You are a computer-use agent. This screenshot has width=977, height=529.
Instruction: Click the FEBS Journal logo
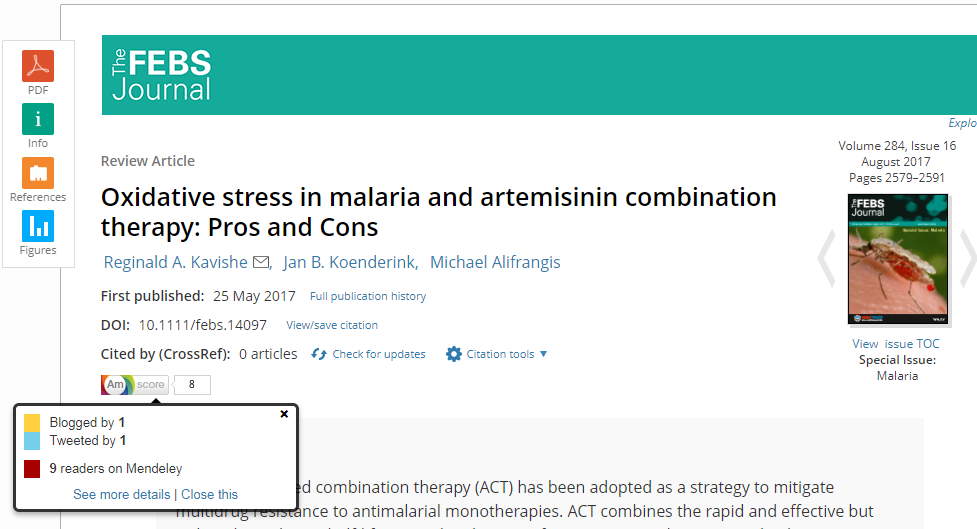pyautogui.click(x=161, y=76)
